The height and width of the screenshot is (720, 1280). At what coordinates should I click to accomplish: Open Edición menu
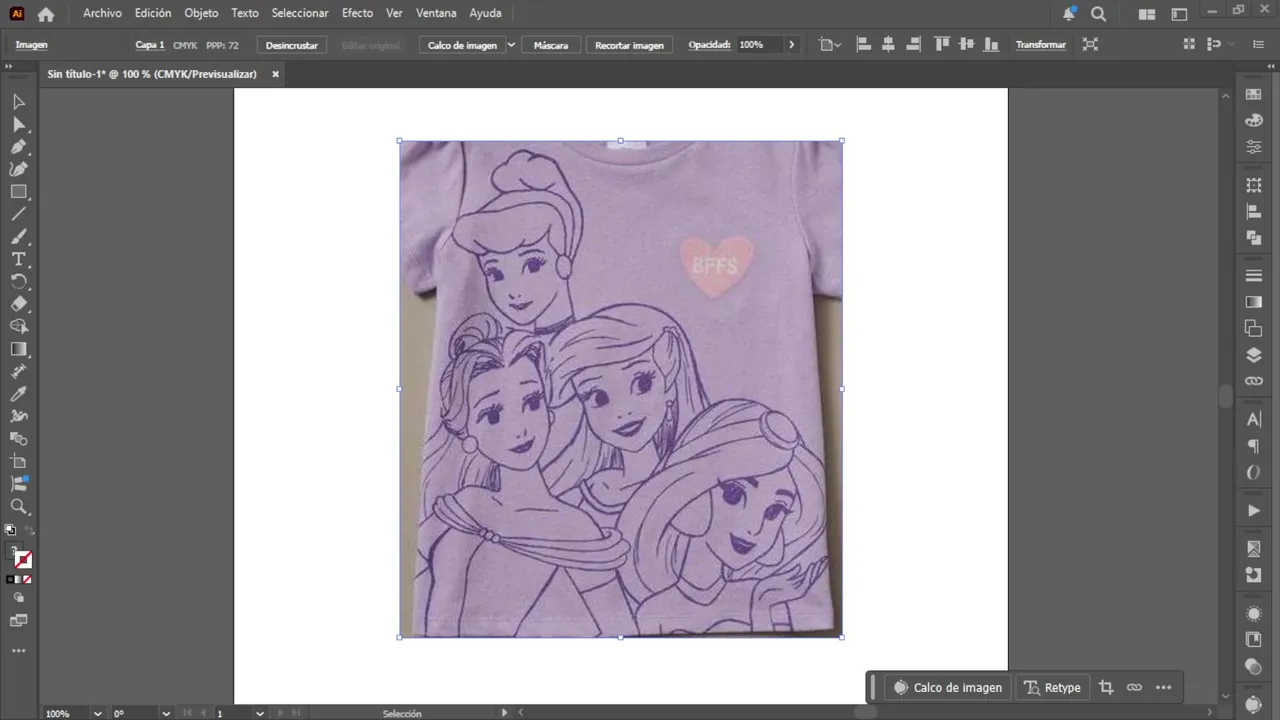pos(153,13)
